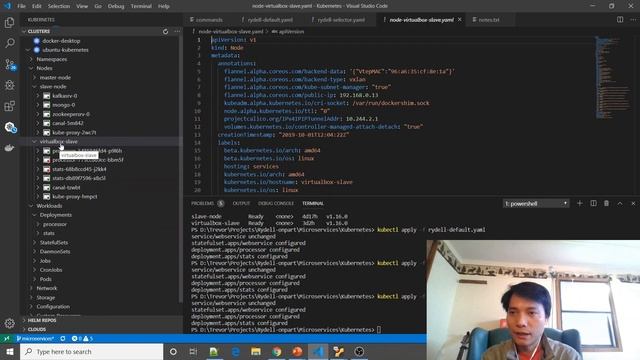Image resolution: width=640 pixels, height=360 pixels.
Task: Switch to the Output panel tab
Action: 241,203
